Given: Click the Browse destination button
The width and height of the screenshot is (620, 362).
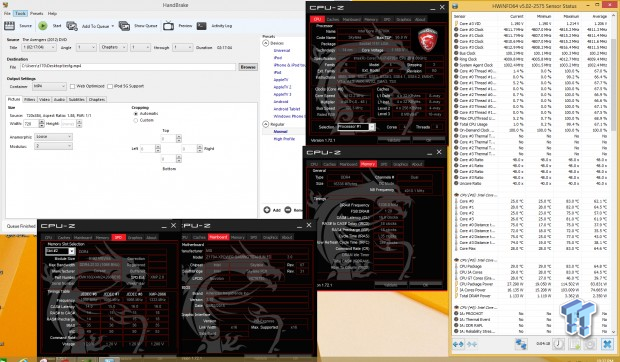Looking at the screenshot, I should [x=248, y=67].
